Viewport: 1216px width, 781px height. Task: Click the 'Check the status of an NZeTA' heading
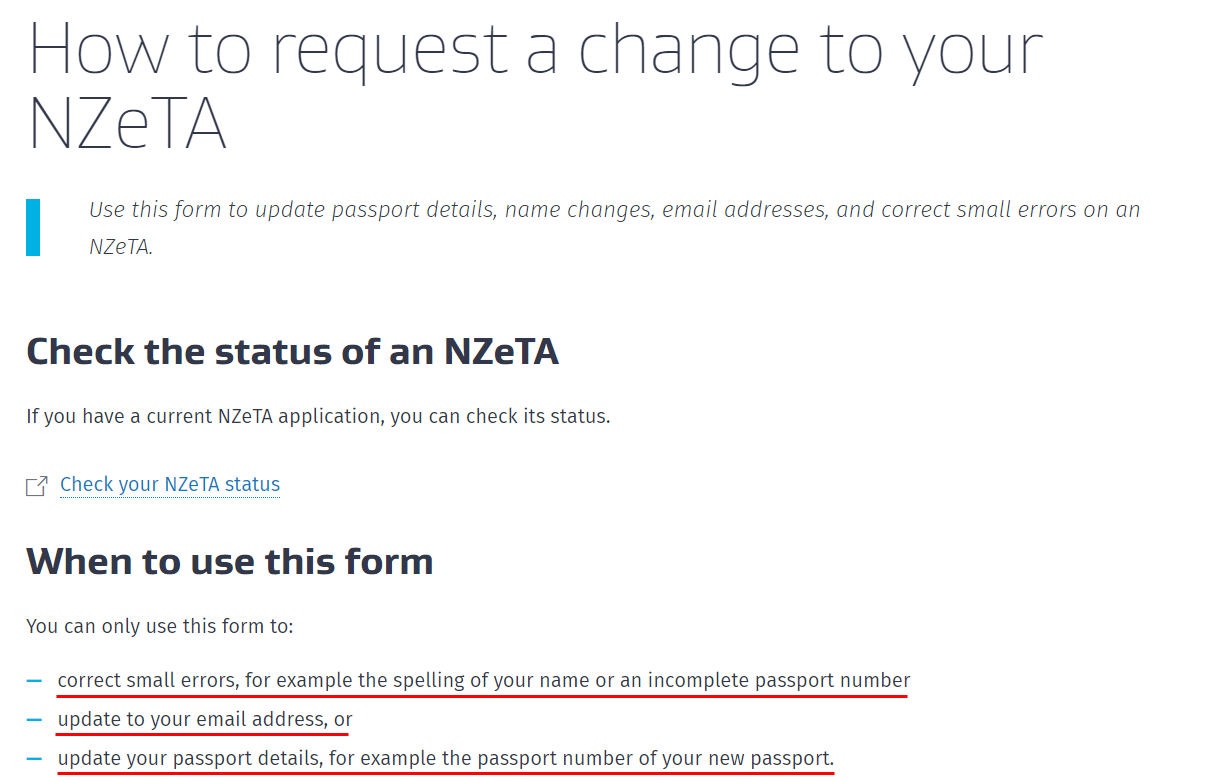tap(292, 352)
